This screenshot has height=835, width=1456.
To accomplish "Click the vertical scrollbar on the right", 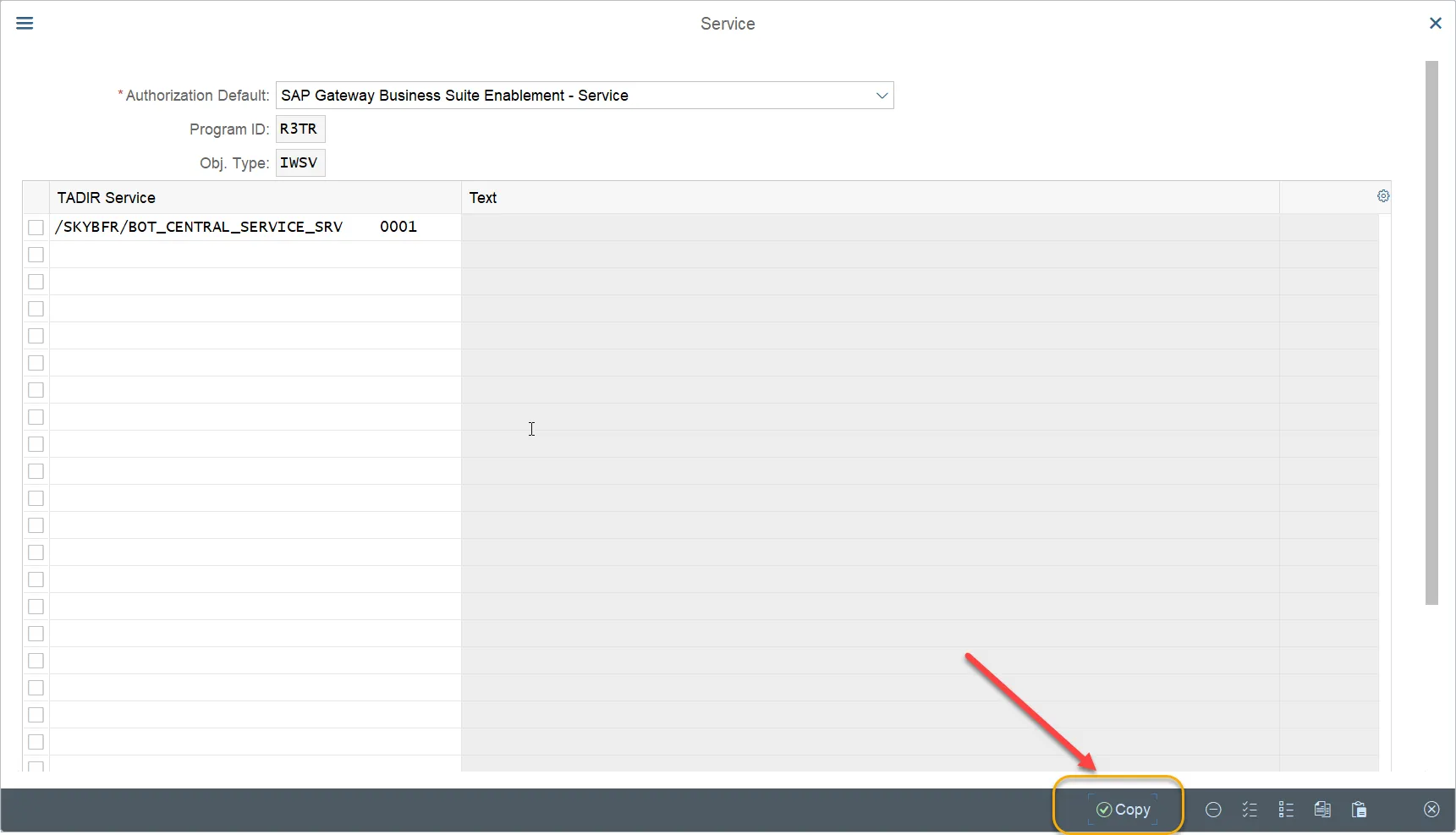I will [x=1431, y=332].
